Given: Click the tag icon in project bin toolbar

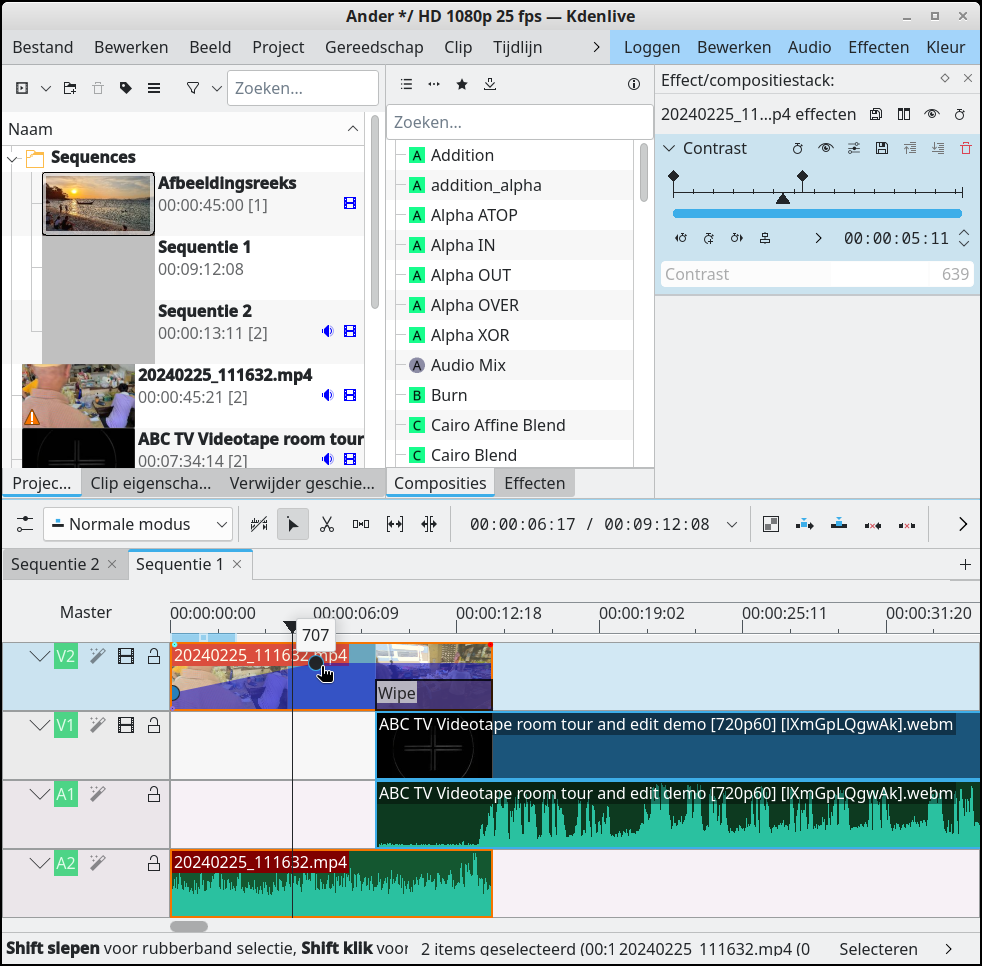Looking at the screenshot, I should (126, 88).
